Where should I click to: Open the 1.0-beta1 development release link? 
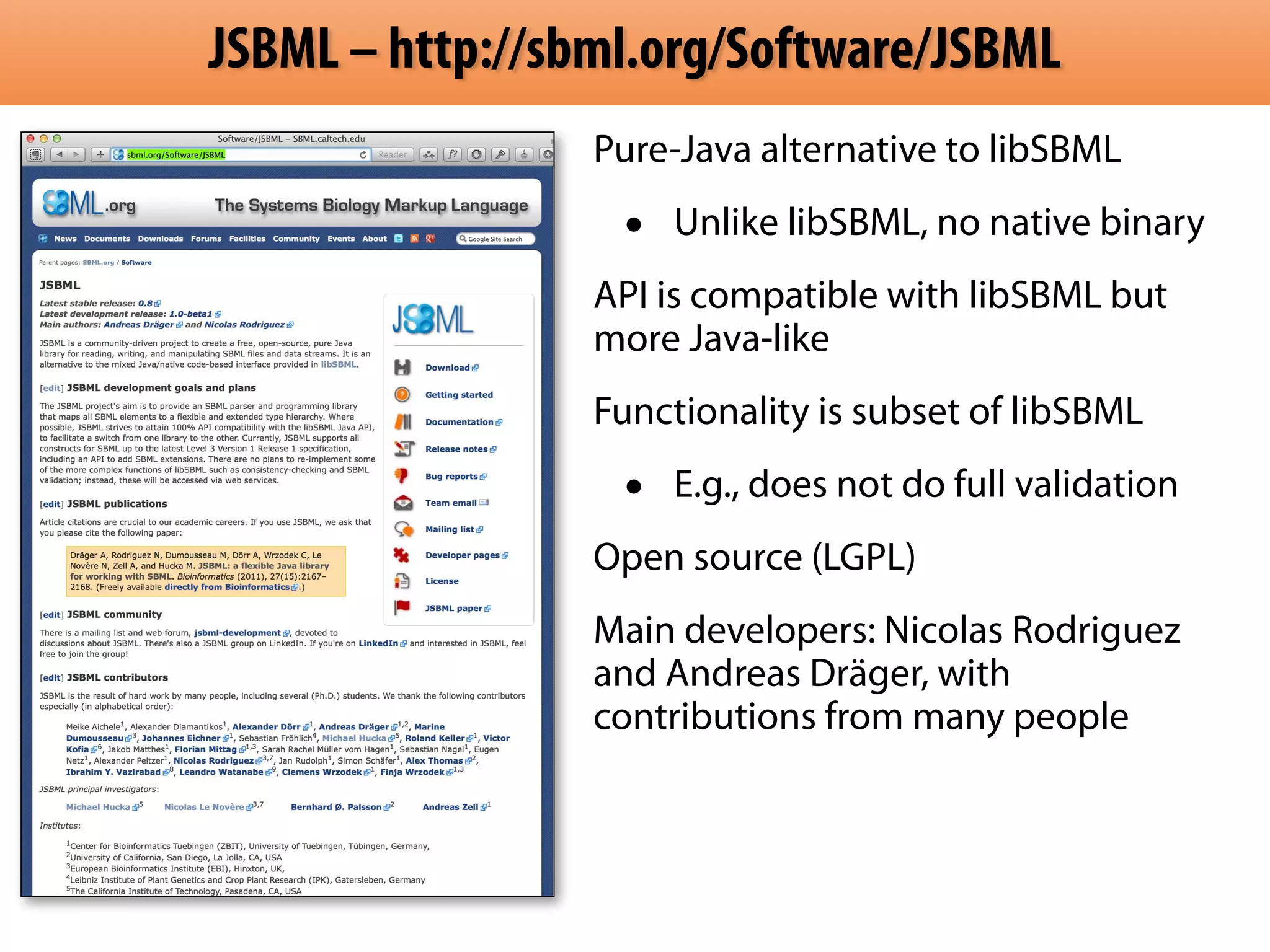(x=195, y=314)
